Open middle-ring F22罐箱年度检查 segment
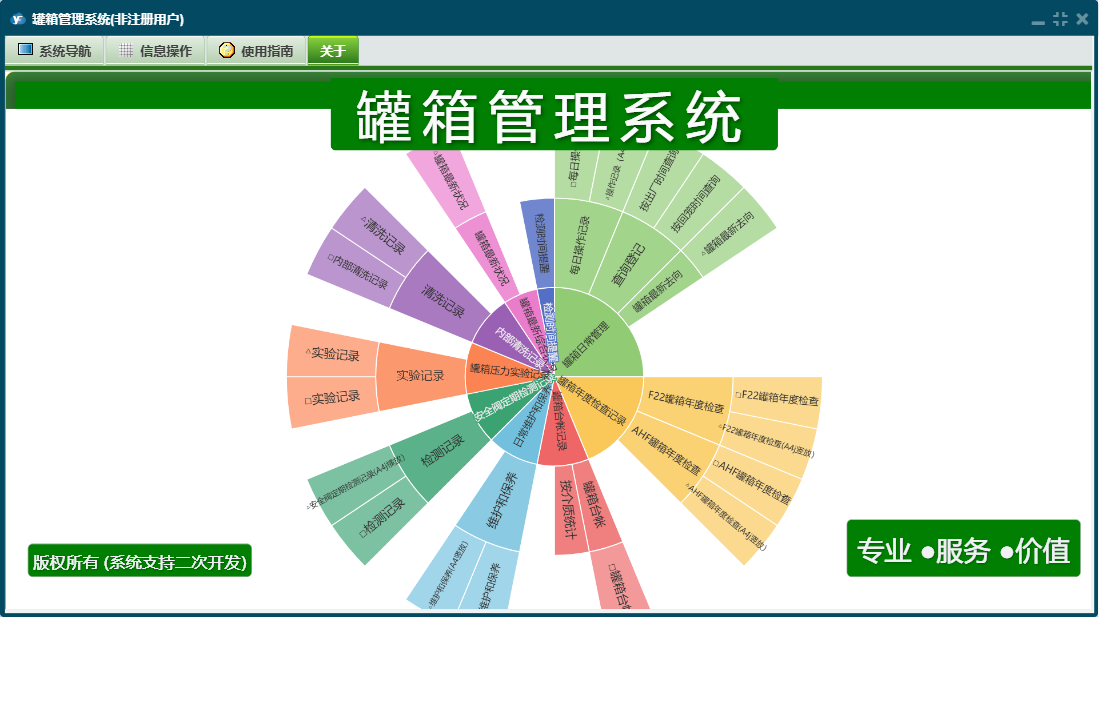This screenshot has width=1099, height=723. tap(685, 405)
